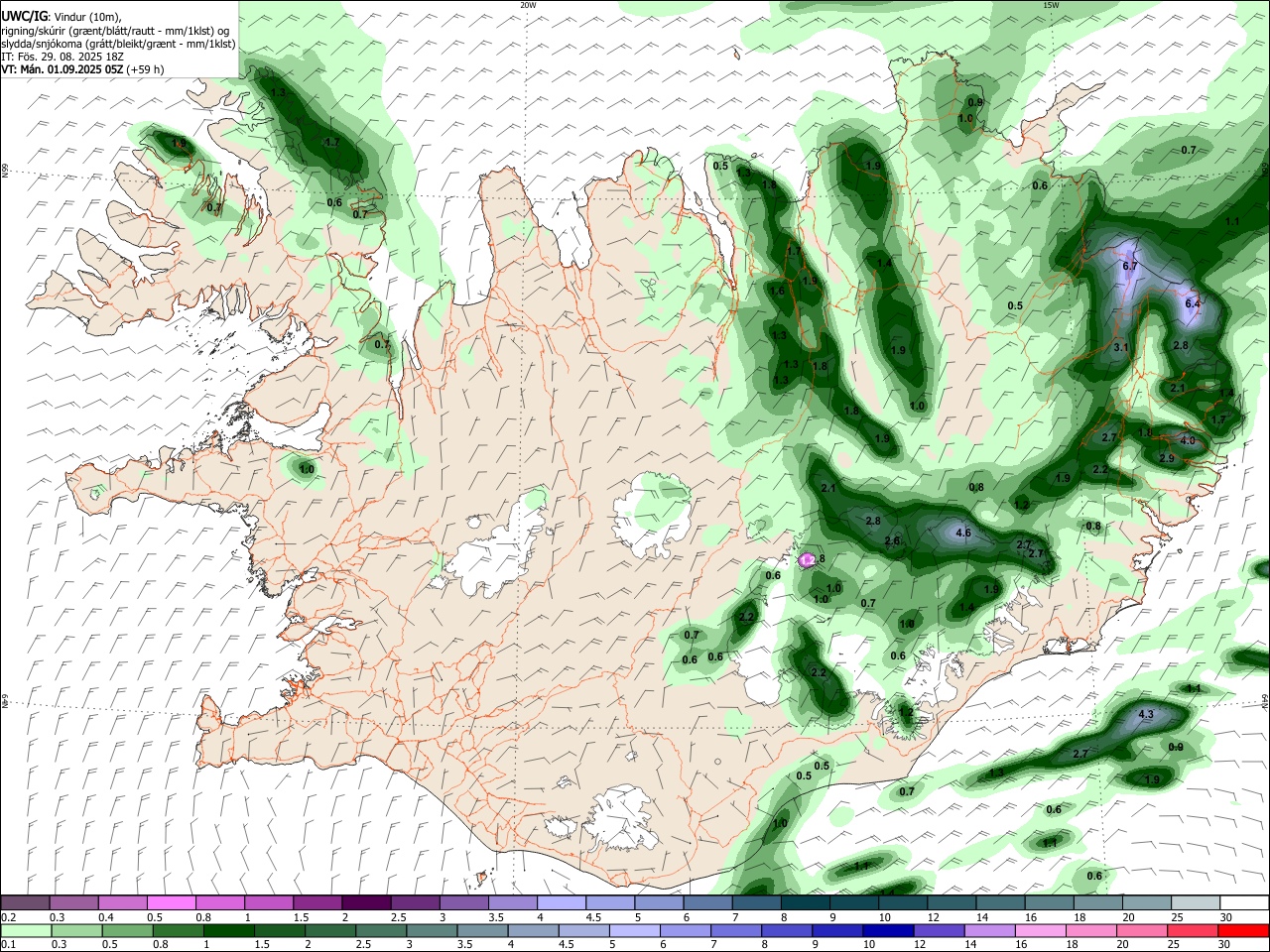This screenshot has width=1270, height=952.
Task: Select top-row bright pink swatch between 0.5 and 0.8
Action: pyautogui.click(x=171, y=903)
